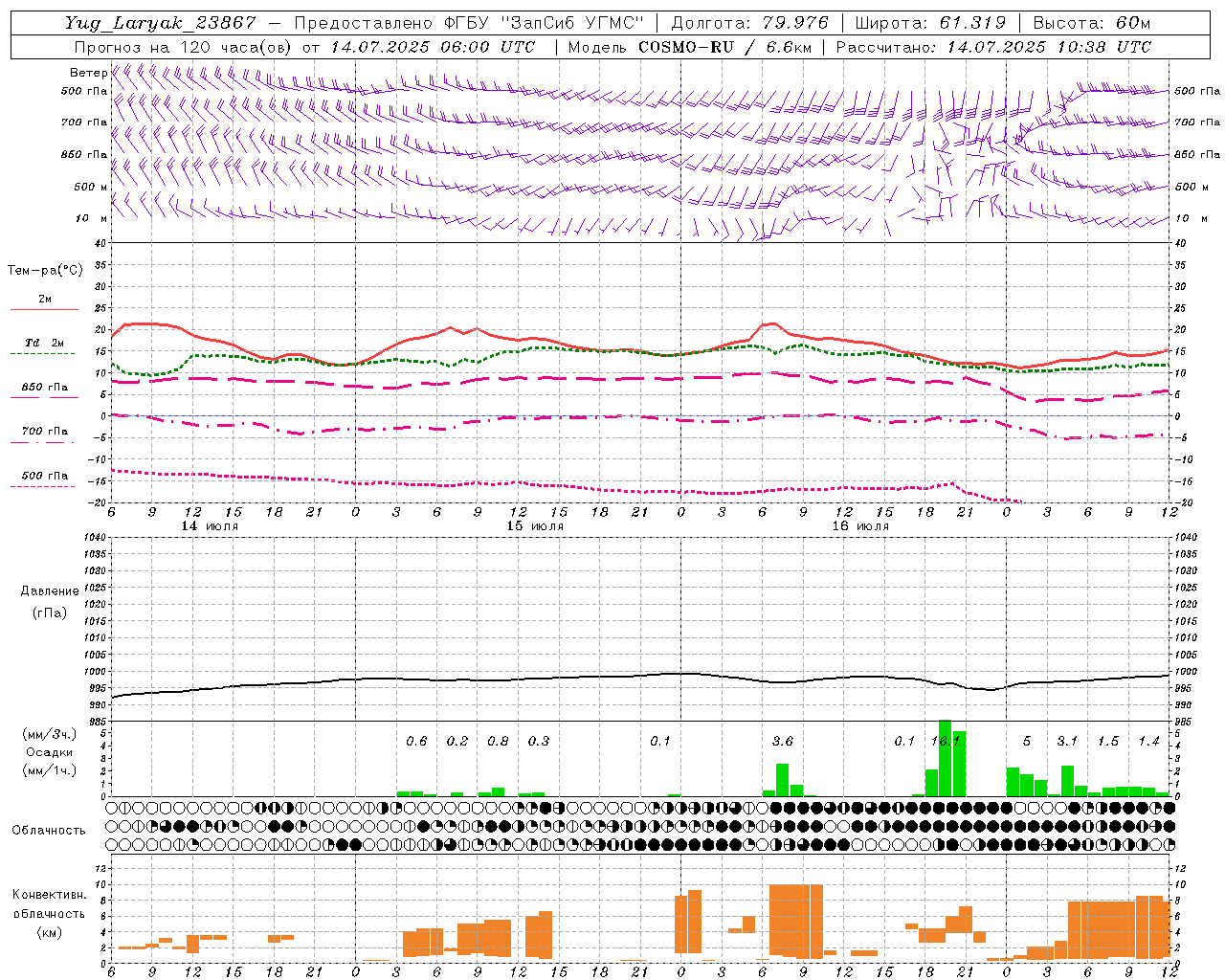Click the date label 14 июля
The height and width of the screenshot is (980, 1225).
click(210, 526)
